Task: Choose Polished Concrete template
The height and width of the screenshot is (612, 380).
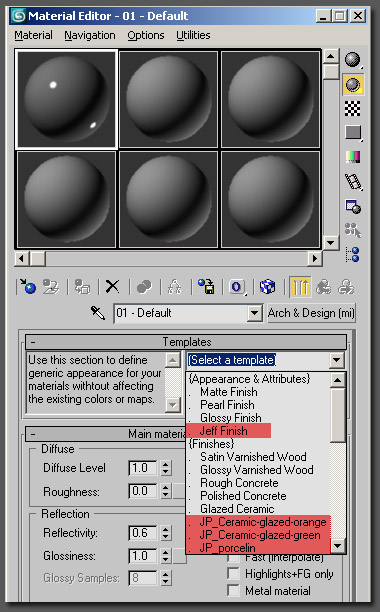Action: click(243, 496)
